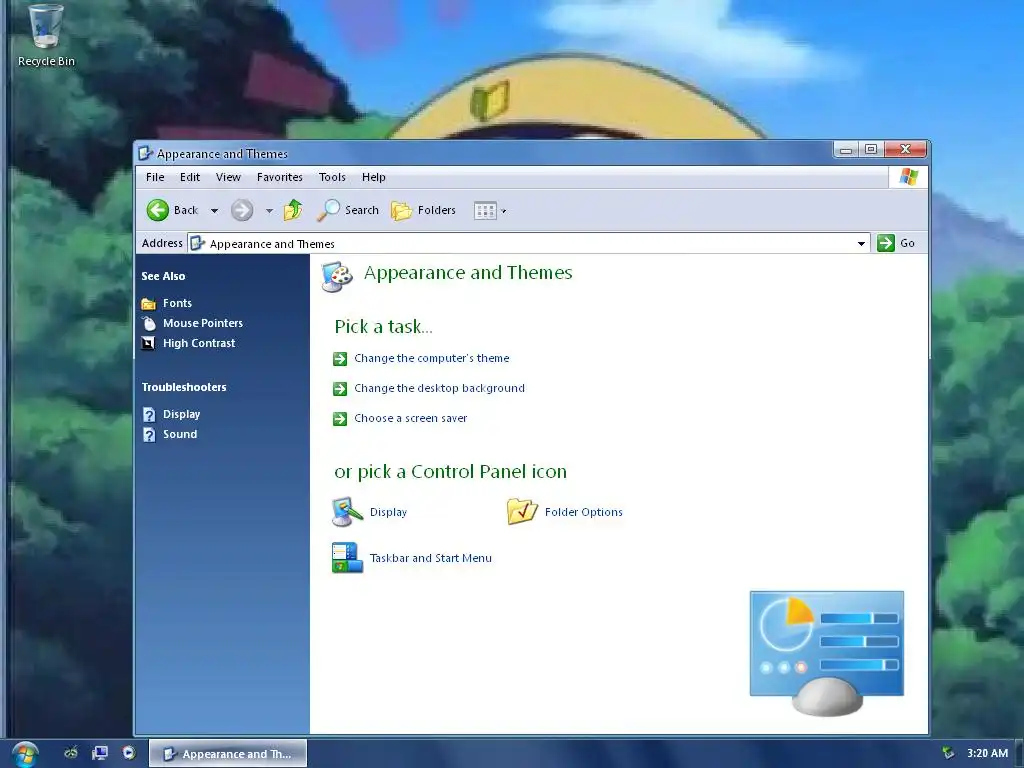Open the File menu
This screenshot has width=1024, height=768.
click(x=155, y=177)
